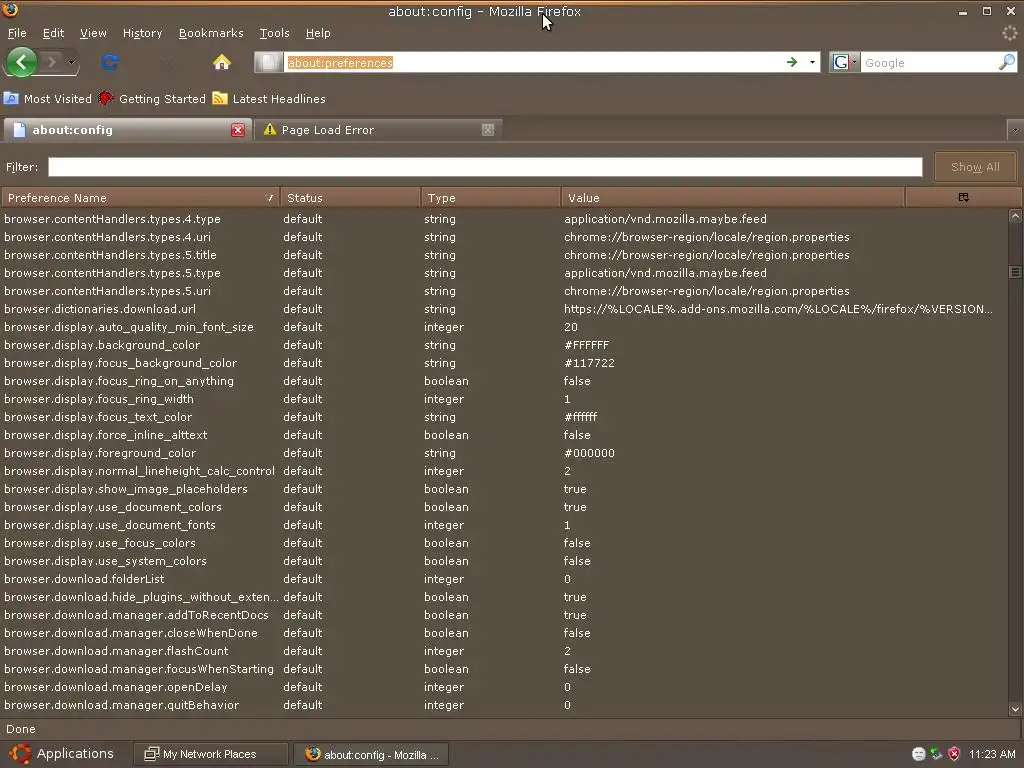Open the Latest Headlines feed bookmark
This screenshot has height=768, width=1024.
(x=269, y=99)
